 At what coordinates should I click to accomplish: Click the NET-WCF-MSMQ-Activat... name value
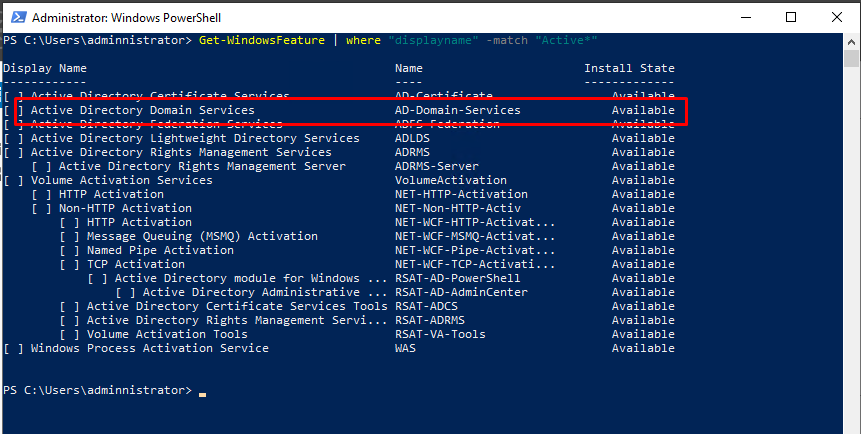tap(475, 236)
